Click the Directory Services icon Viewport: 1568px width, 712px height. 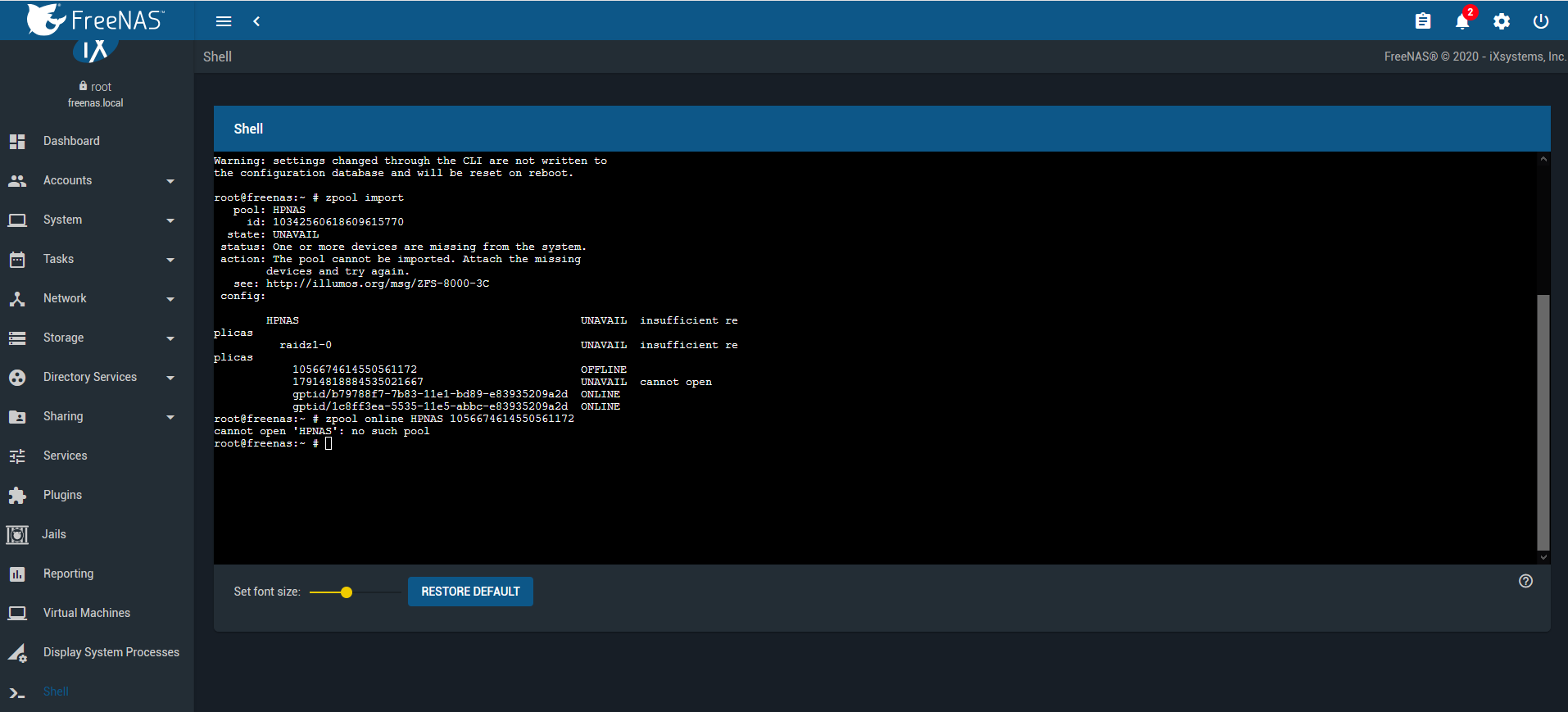[17, 377]
